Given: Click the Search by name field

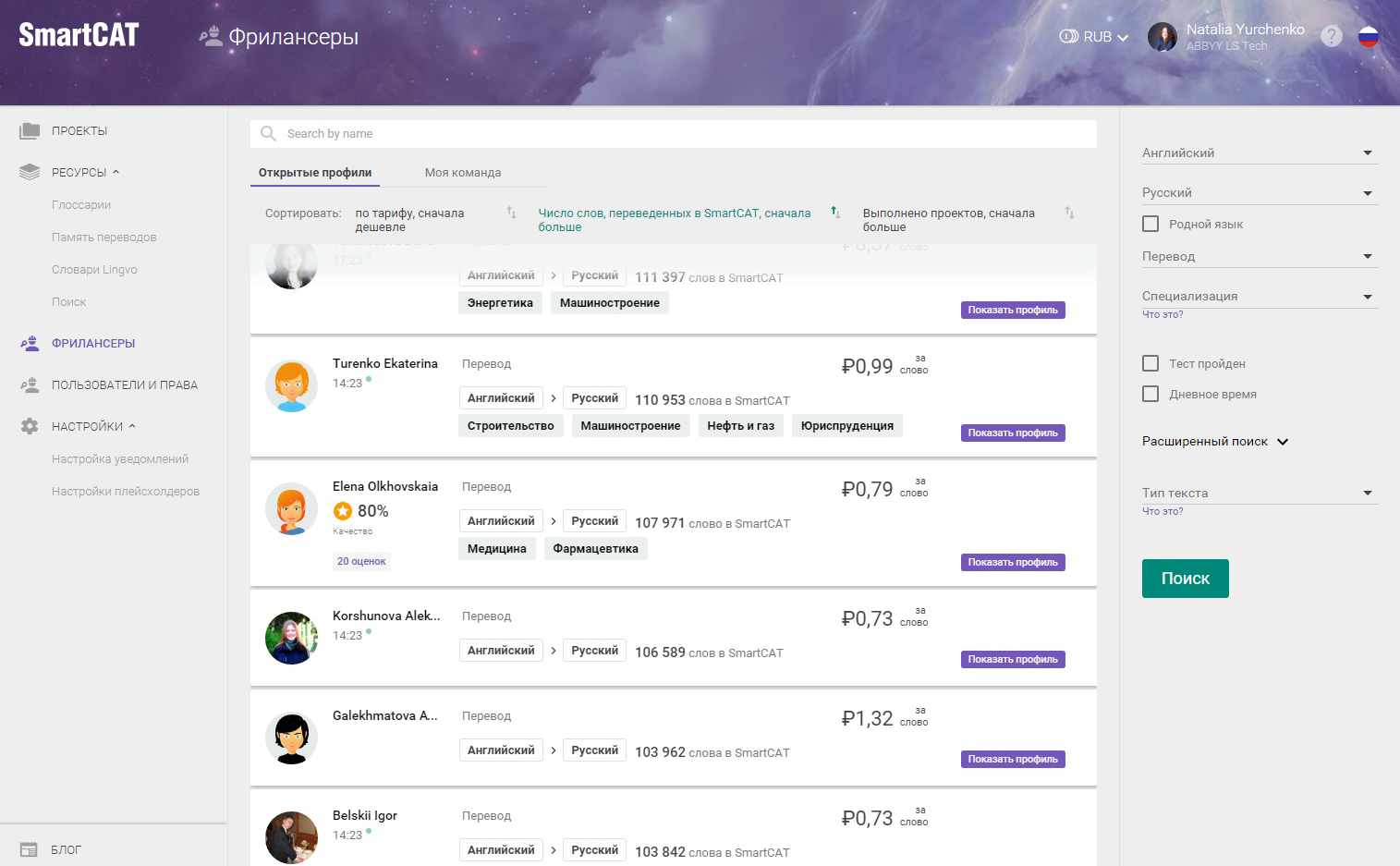Looking at the screenshot, I should pyautogui.click(x=674, y=134).
